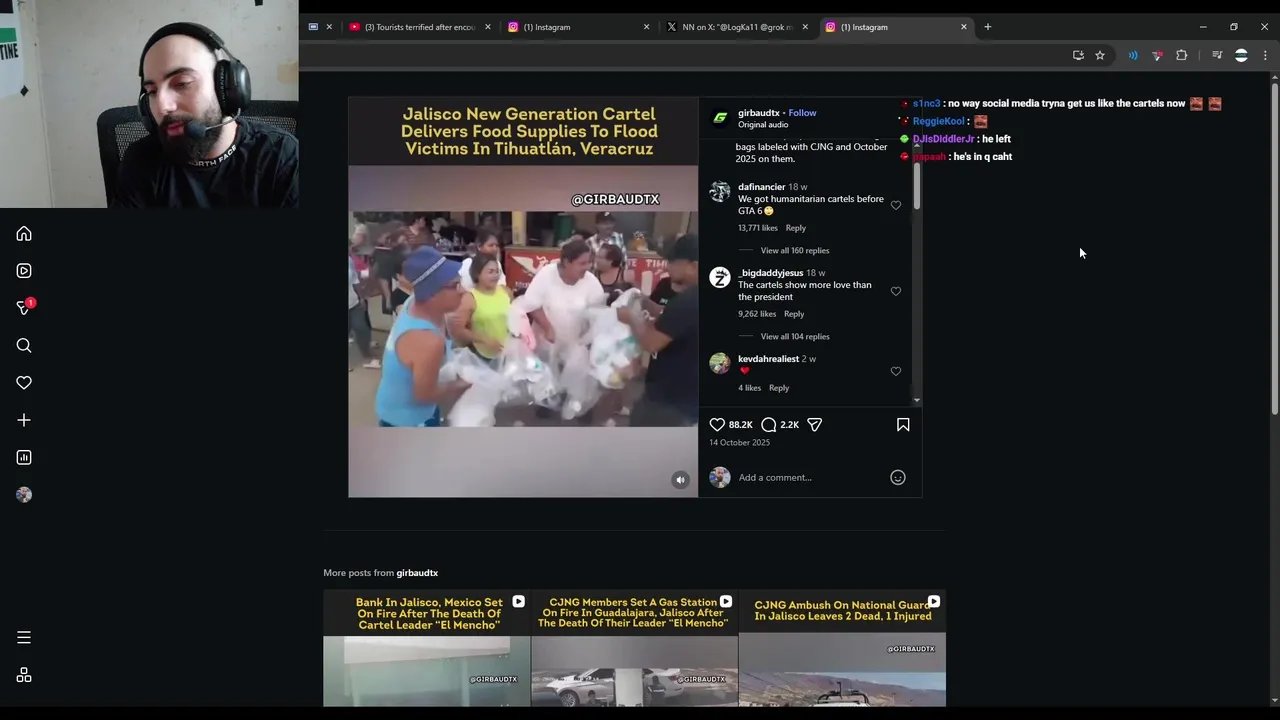Open the browser profile avatar icon
This screenshot has height=720, width=1280.
tap(1241, 55)
